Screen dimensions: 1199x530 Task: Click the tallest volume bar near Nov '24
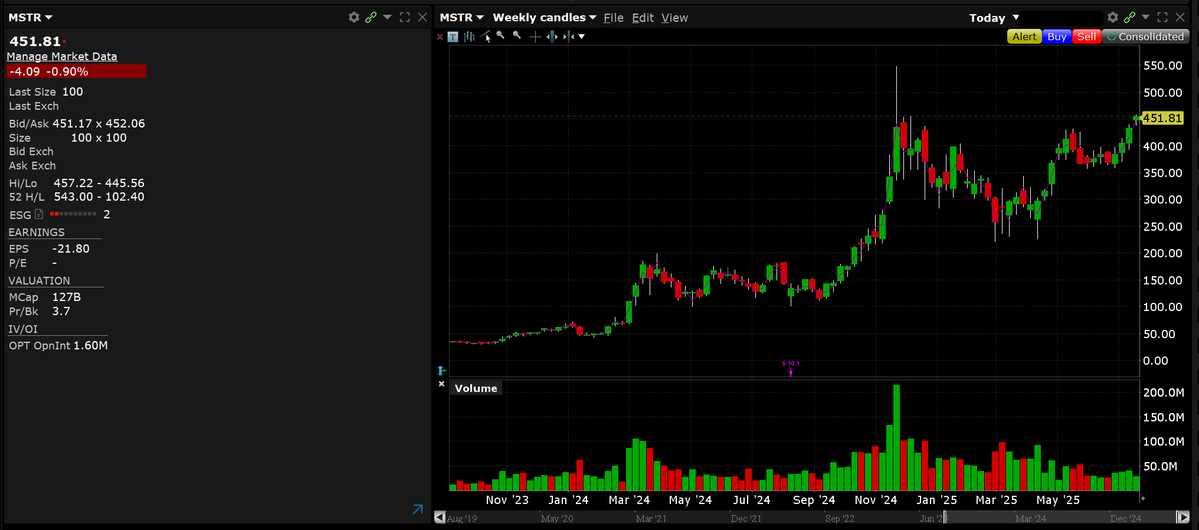tap(896, 437)
